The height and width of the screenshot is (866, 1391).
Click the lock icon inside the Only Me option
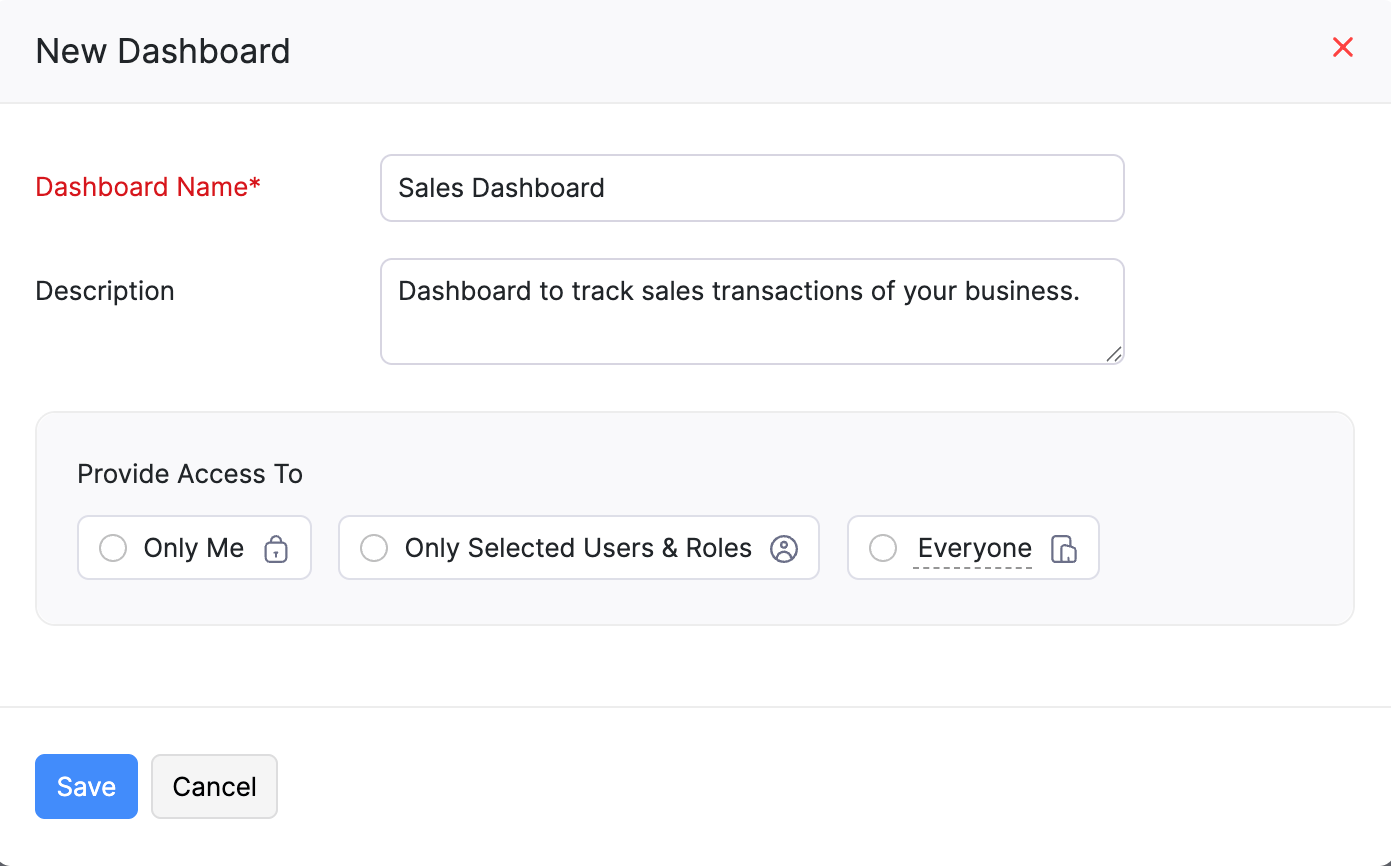(277, 547)
